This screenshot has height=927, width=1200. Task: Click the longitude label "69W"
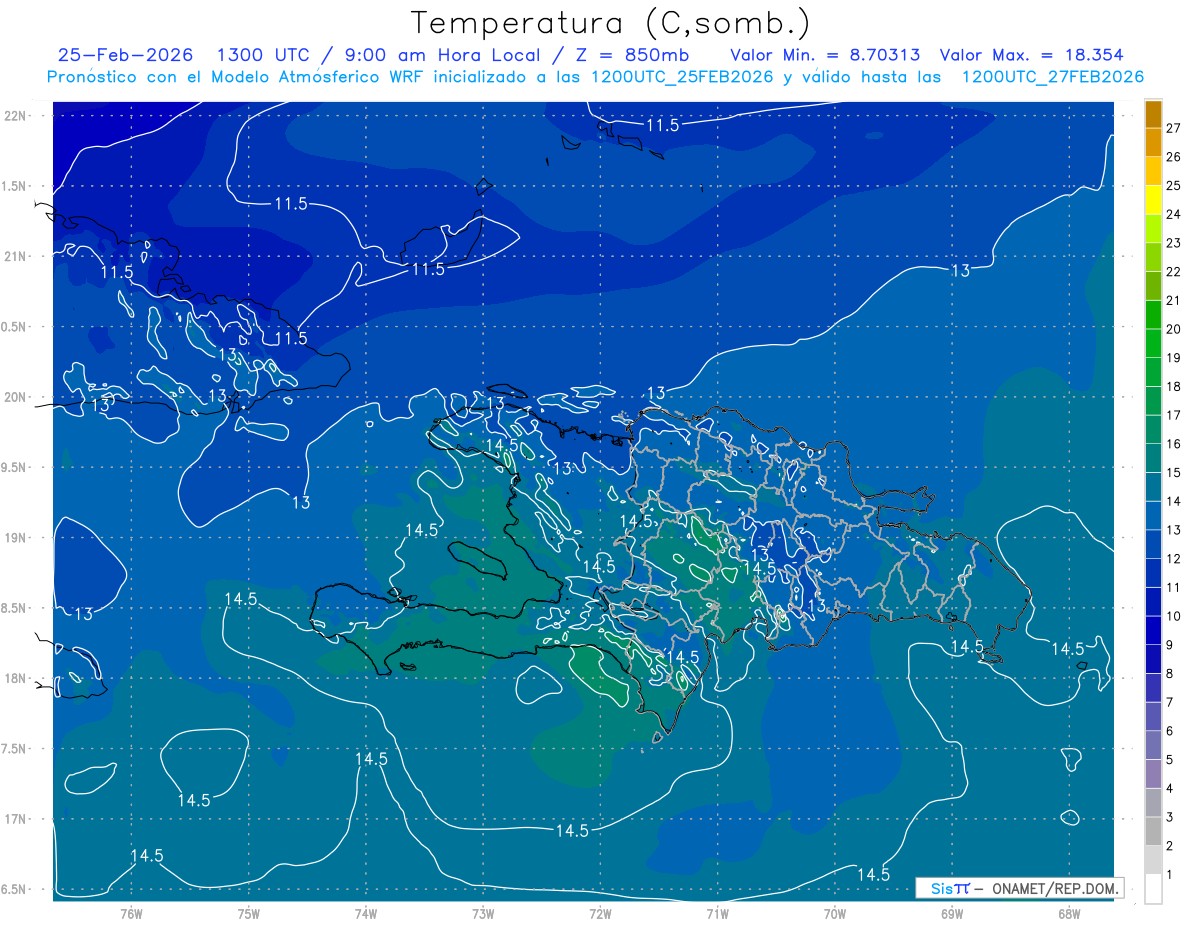click(x=952, y=914)
